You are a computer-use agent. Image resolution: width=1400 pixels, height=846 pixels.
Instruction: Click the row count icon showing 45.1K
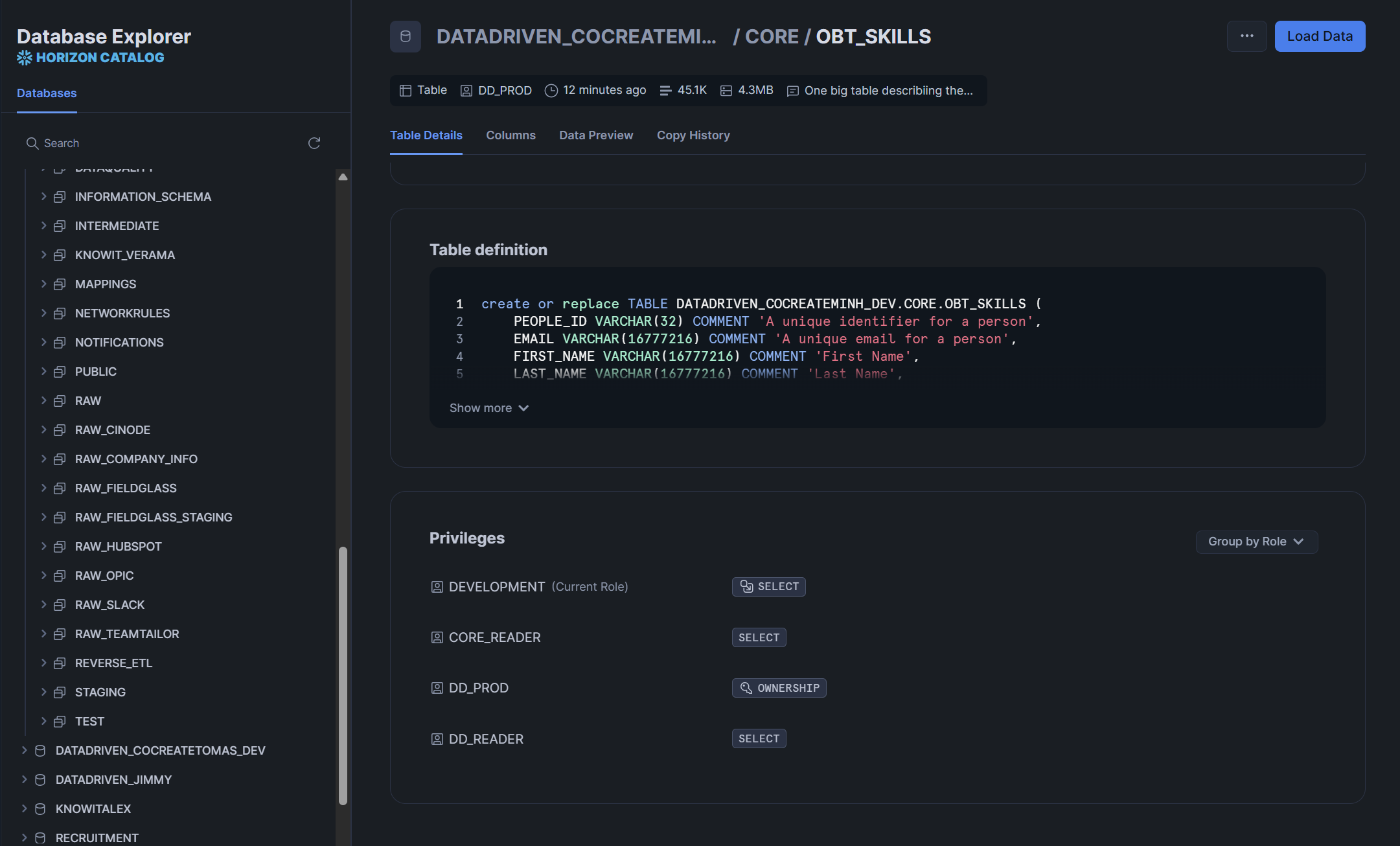(x=665, y=91)
